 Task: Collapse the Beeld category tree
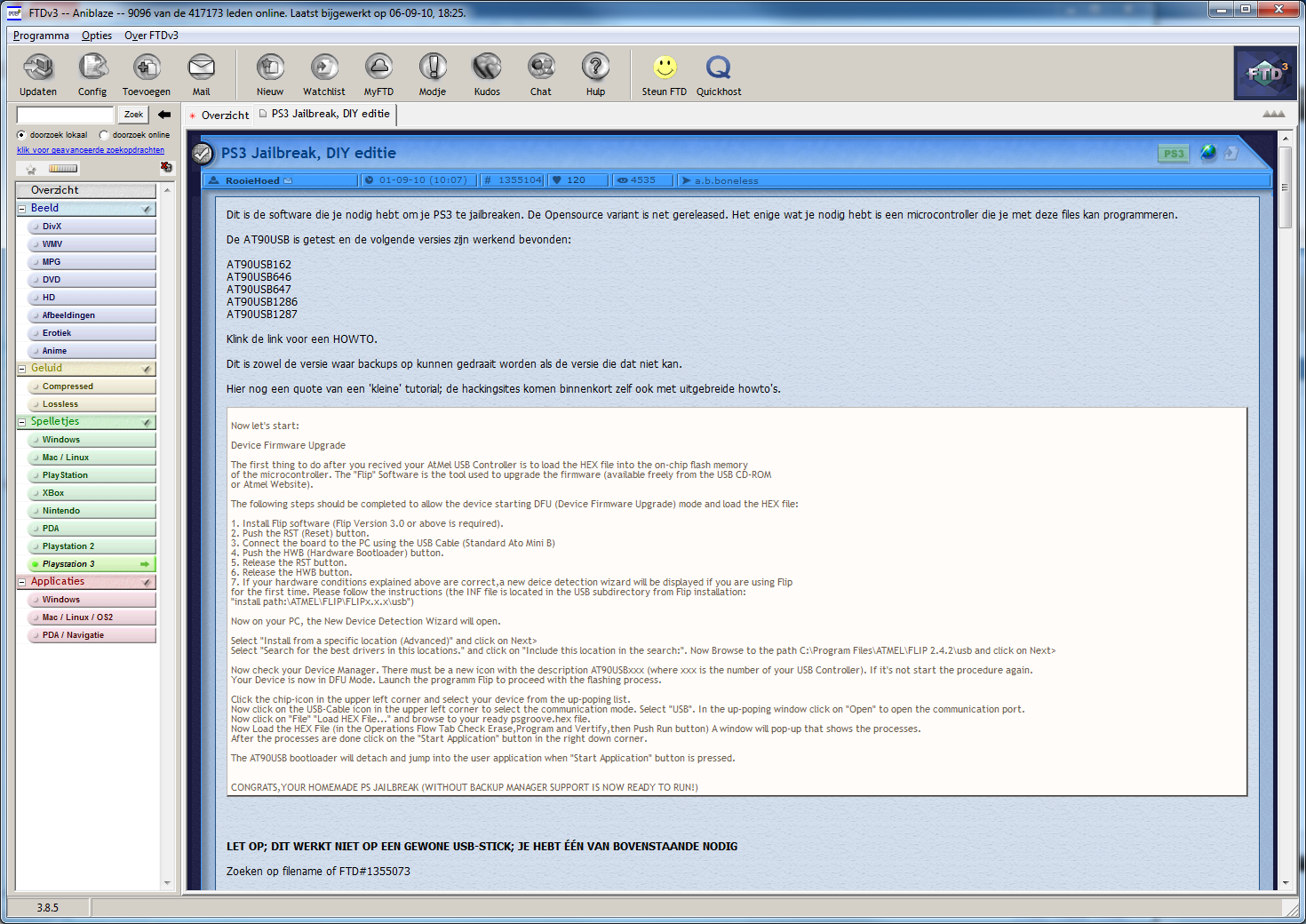[x=22, y=209]
